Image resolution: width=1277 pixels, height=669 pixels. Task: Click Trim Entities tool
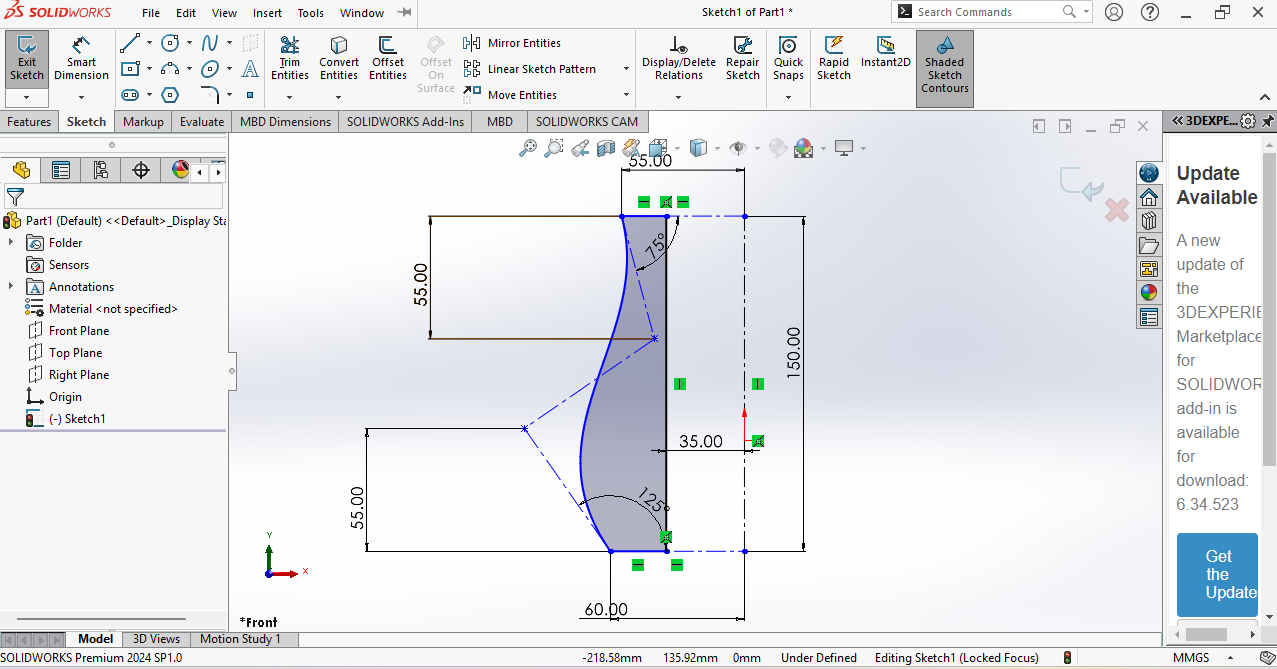click(289, 58)
